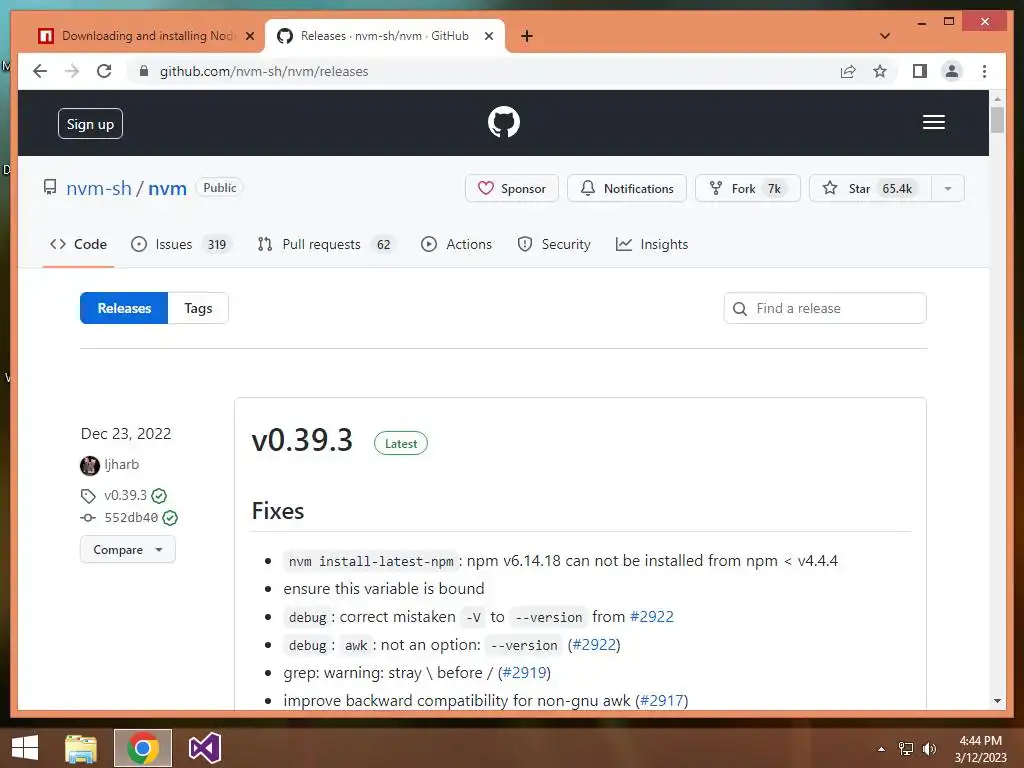Bookmark this page with the star
The width and height of the screenshot is (1024, 768).
[x=880, y=71]
